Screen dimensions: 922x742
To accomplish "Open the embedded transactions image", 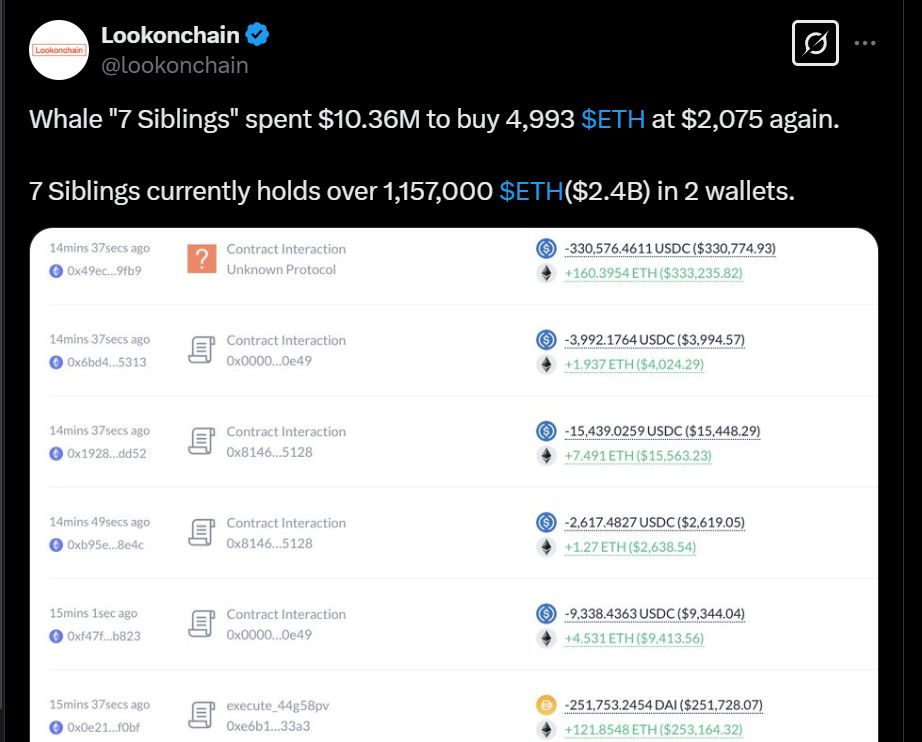I will (x=453, y=480).
